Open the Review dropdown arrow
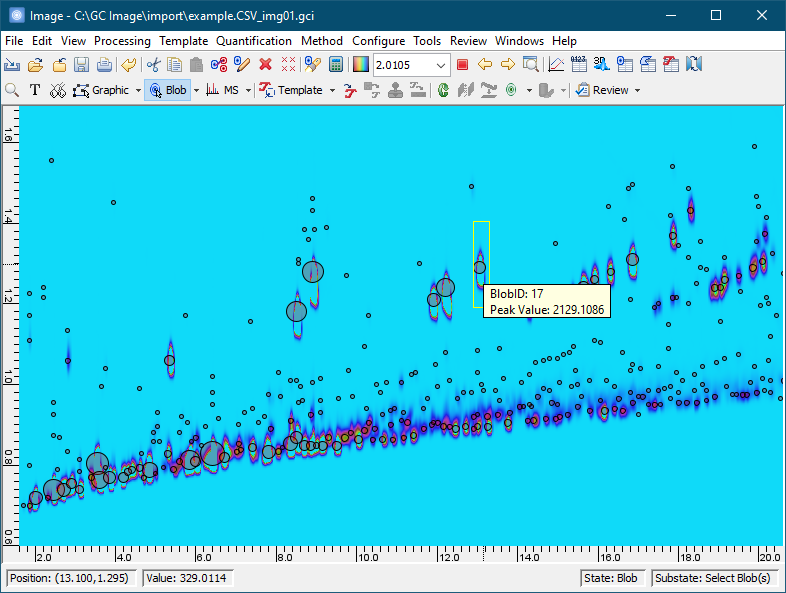This screenshot has height=593, width=786. (637, 90)
